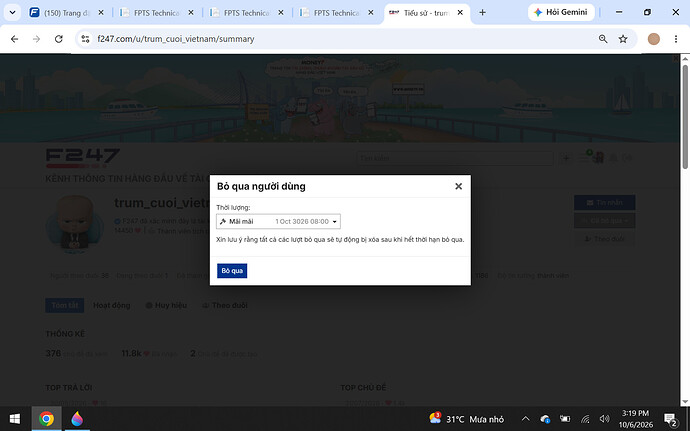Open the zoom magnifier icon in address bar
The height and width of the screenshot is (431, 690).
[603, 39]
